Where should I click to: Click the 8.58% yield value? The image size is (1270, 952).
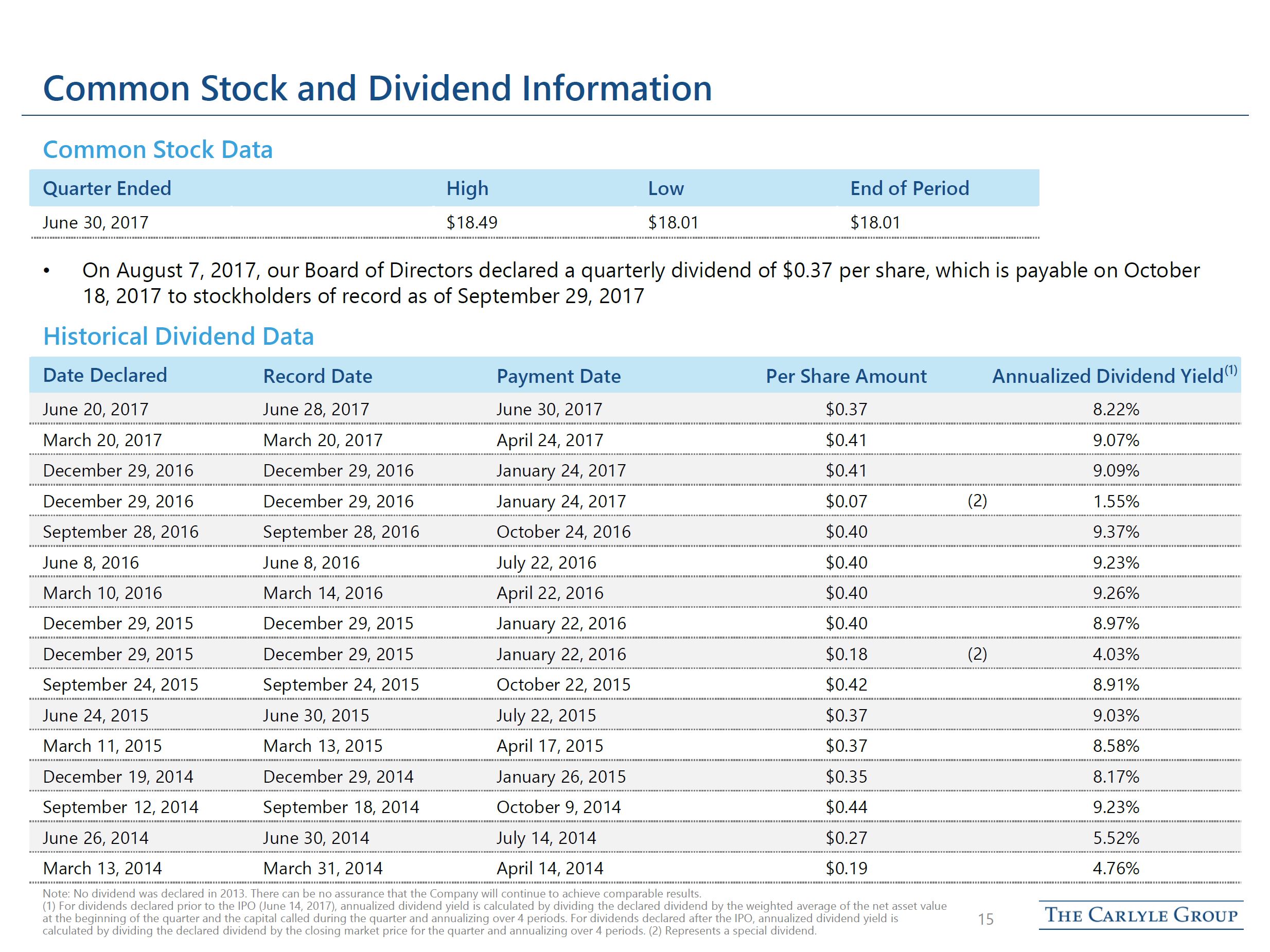click(1116, 746)
